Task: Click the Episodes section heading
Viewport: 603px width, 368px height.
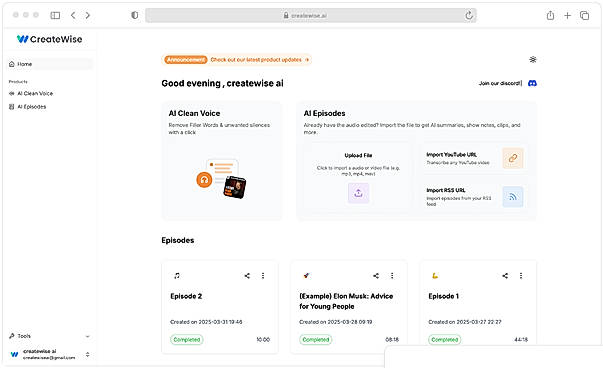Action: 178,240
